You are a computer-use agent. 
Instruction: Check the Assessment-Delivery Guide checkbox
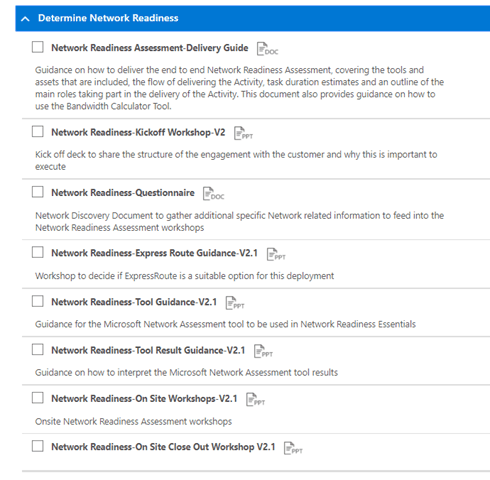38,47
